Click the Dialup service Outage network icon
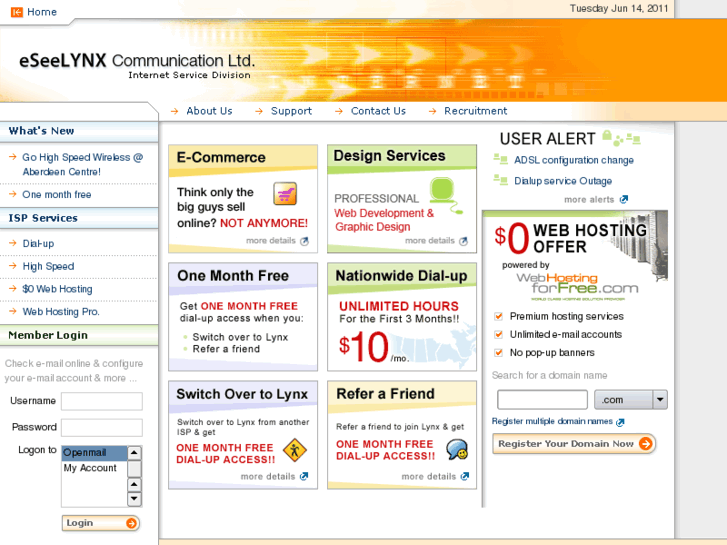Viewport: 727px width, 545px height. click(x=500, y=180)
